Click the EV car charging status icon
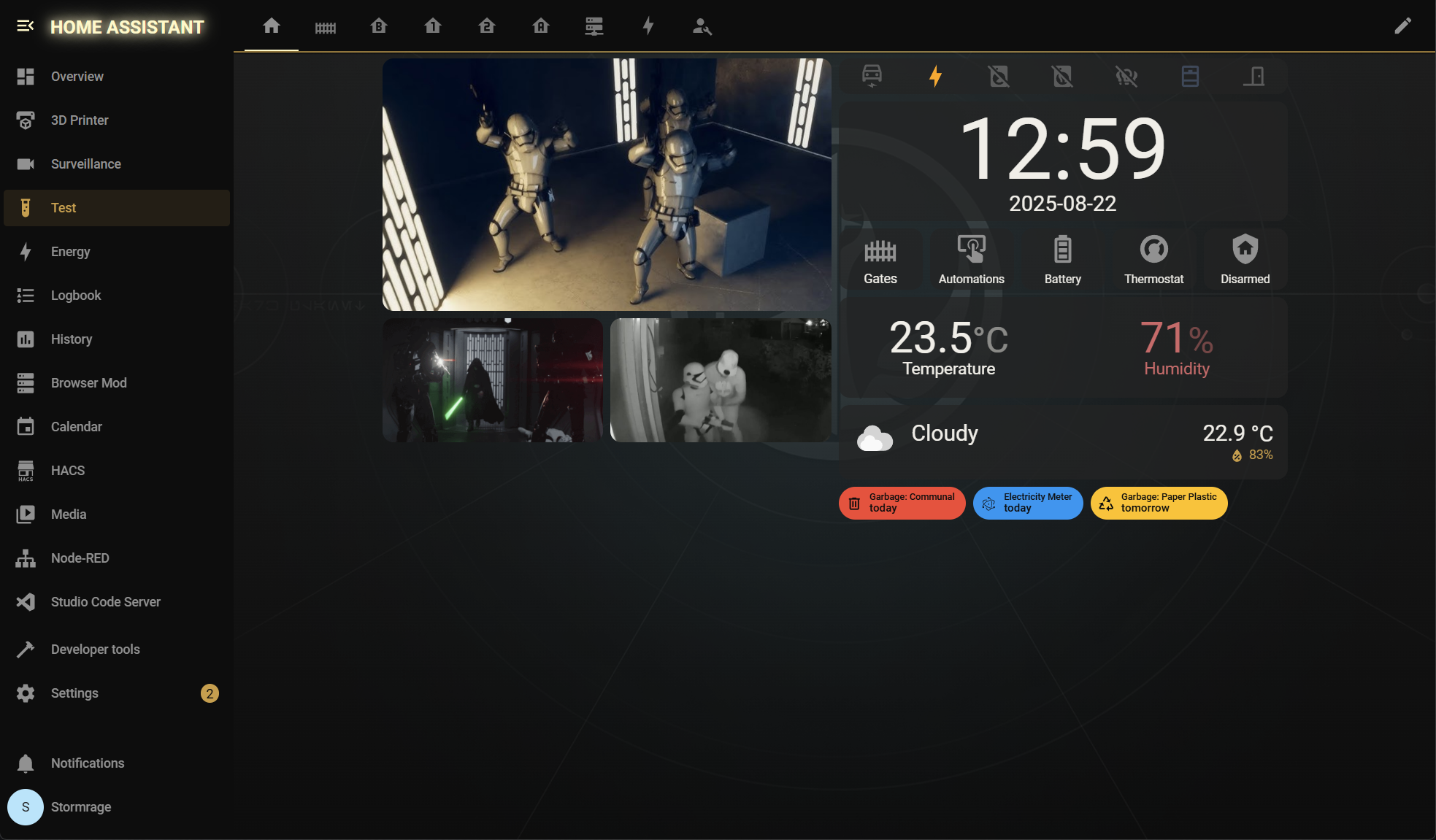Image resolution: width=1436 pixels, height=840 pixels. point(872,76)
